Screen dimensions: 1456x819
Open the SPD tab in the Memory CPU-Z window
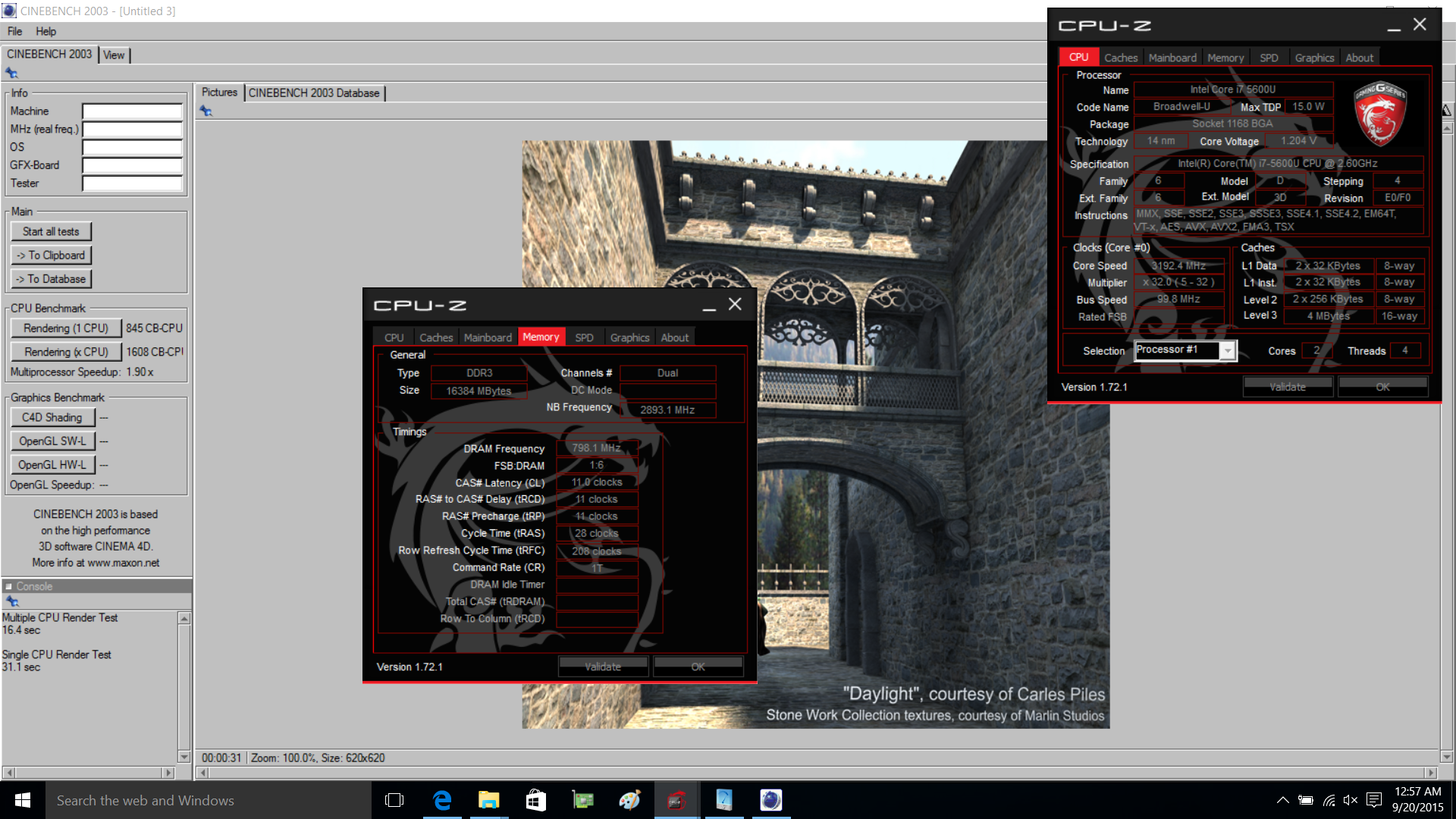[584, 337]
